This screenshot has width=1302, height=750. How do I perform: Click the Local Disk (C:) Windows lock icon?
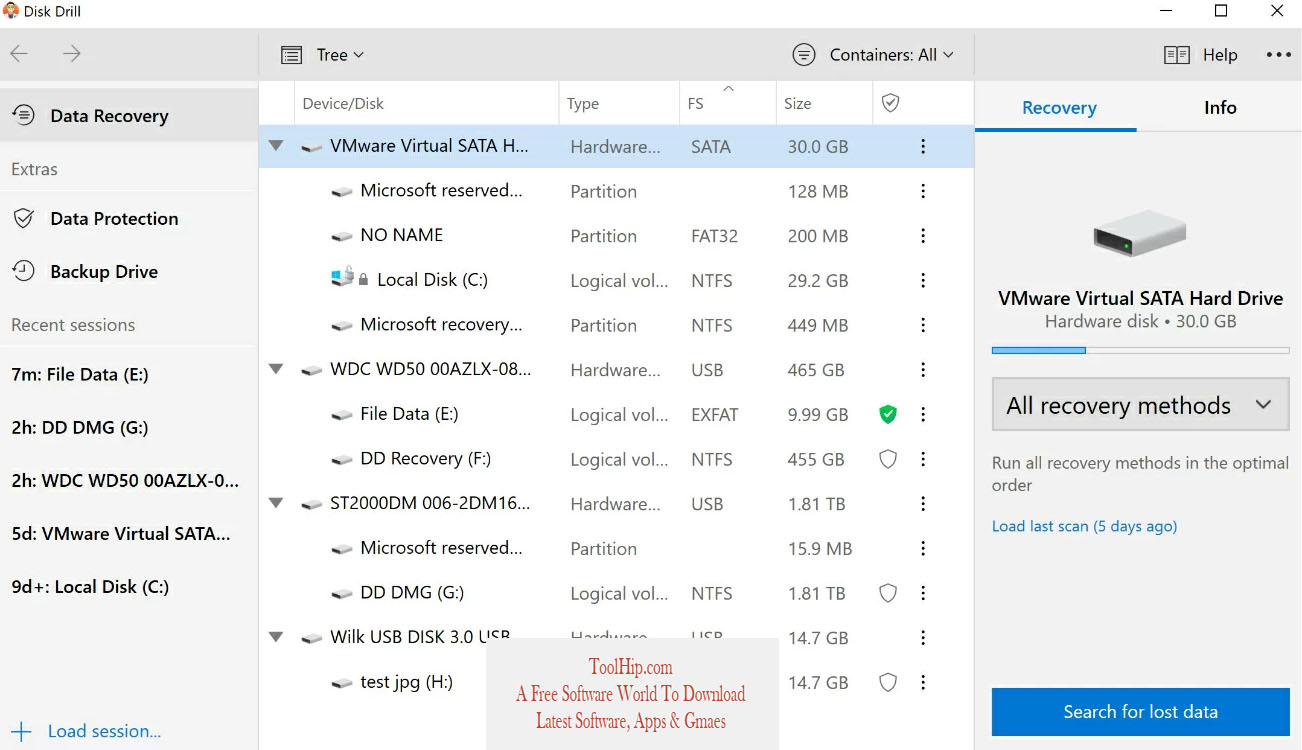tap(349, 277)
